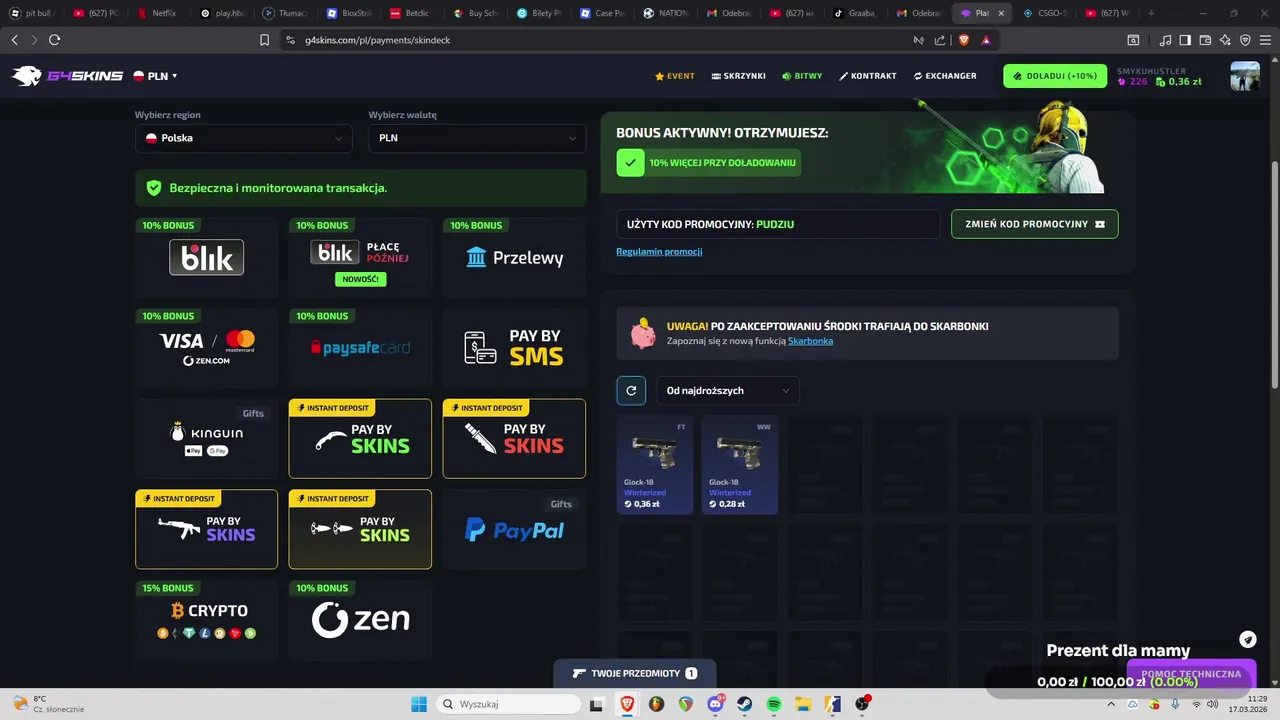
Task: Go back in browser history
Action: coord(14,40)
